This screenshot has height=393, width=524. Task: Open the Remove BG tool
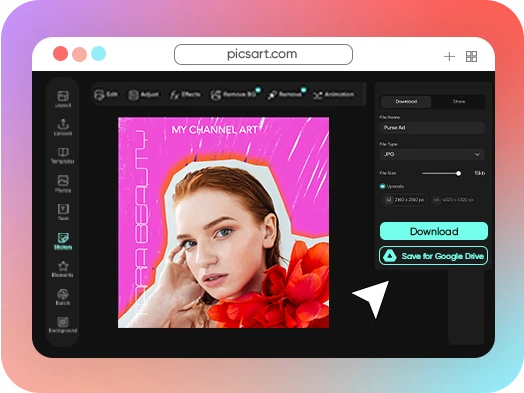tap(235, 95)
